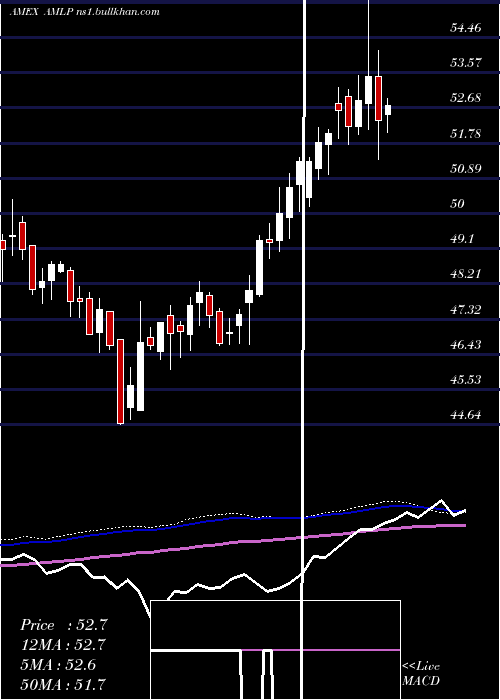Viewport: 500px width, 700px height.
Task: Select the 47.32 price axis label
Action: [x=466, y=310]
